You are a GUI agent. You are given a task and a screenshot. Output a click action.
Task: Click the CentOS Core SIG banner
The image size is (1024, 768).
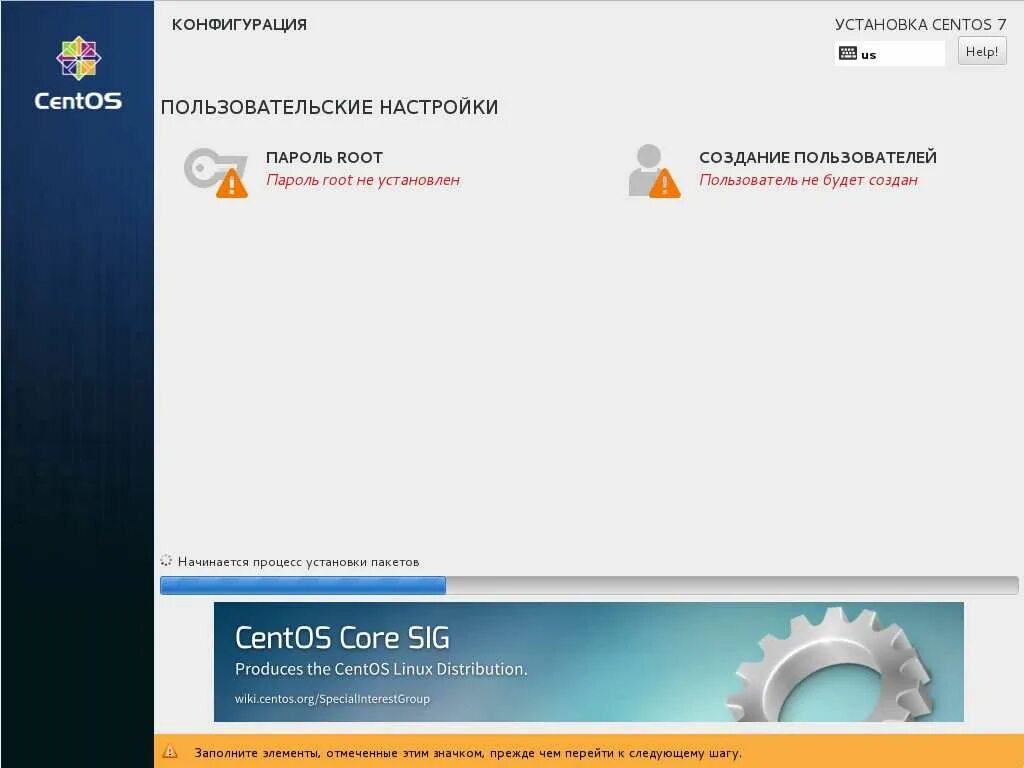588,662
